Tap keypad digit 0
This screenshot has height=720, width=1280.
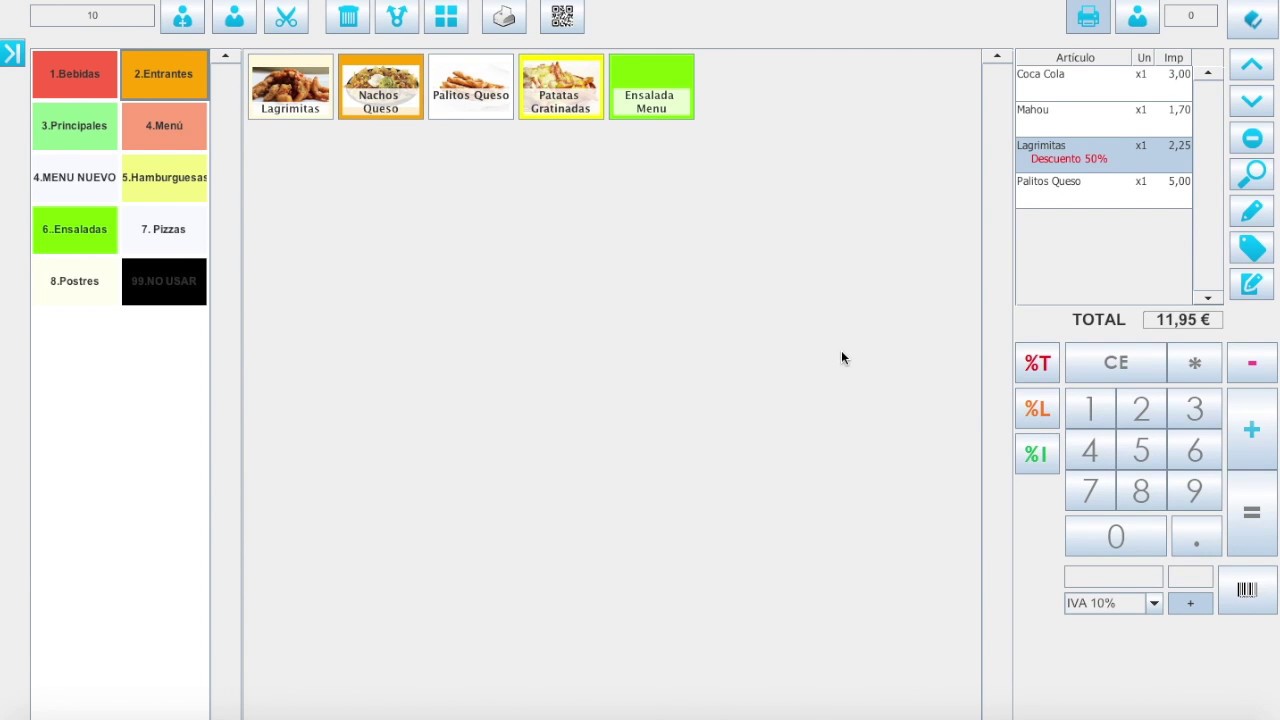coord(1116,537)
